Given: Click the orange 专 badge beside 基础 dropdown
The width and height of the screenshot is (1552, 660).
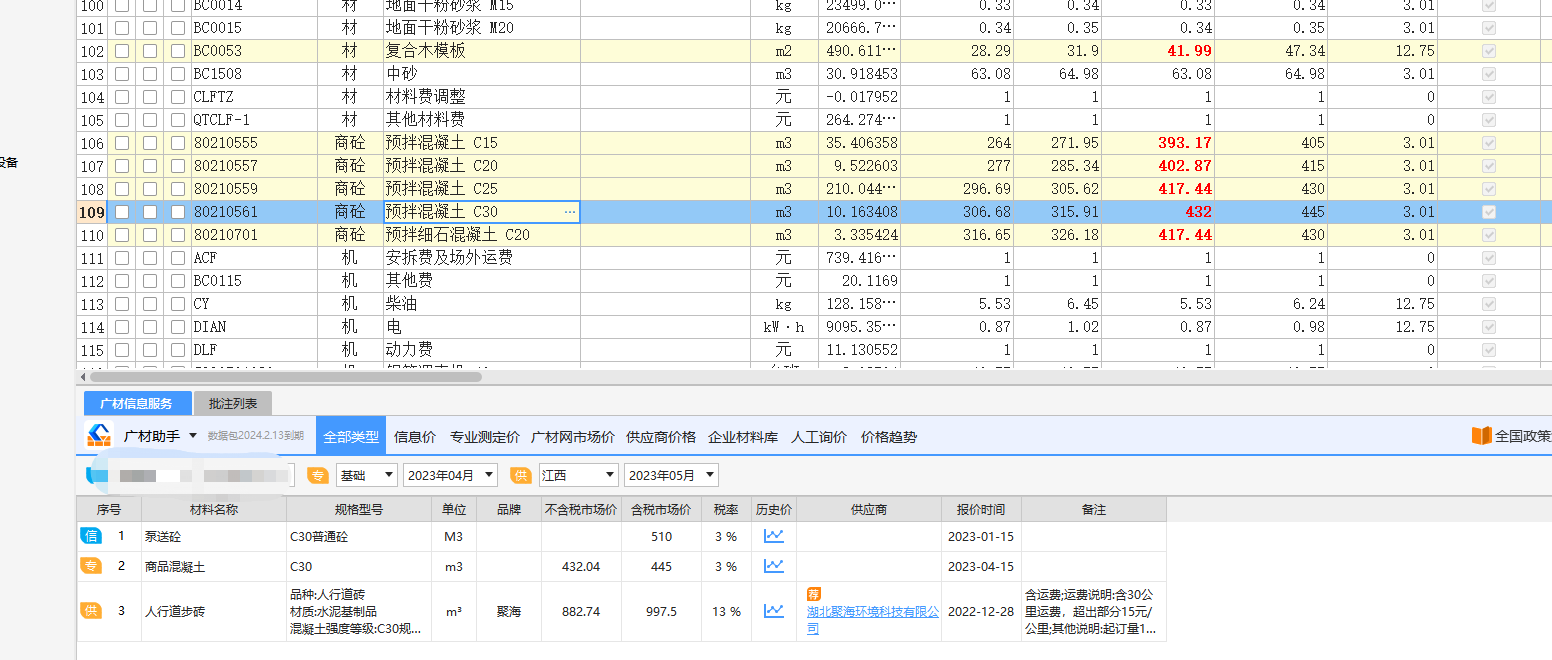Looking at the screenshot, I should [x=318, y=475].
